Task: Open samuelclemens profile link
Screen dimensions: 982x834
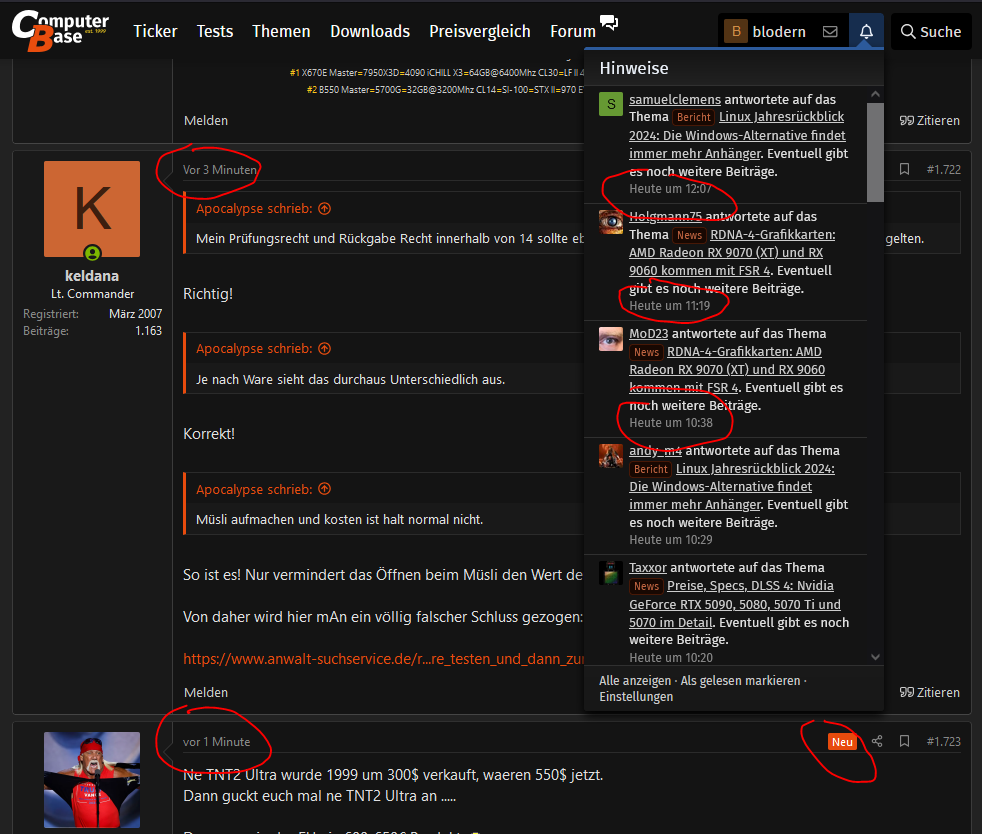Action: [674, 100]
